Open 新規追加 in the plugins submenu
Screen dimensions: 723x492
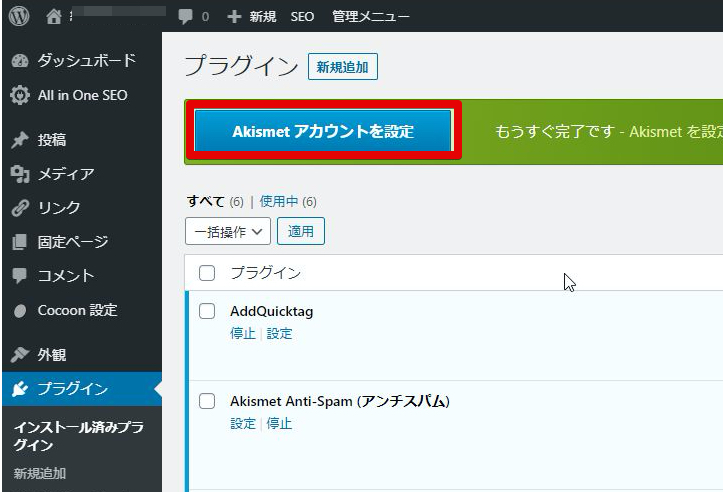(x=40, y=474)
